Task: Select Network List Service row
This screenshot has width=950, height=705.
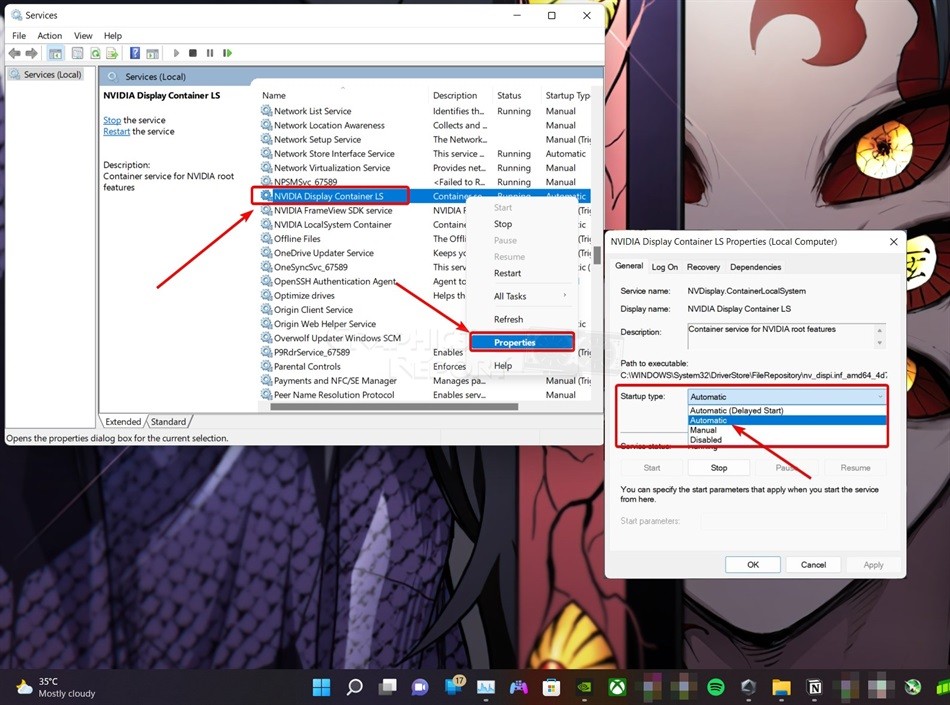Action: 425,111
